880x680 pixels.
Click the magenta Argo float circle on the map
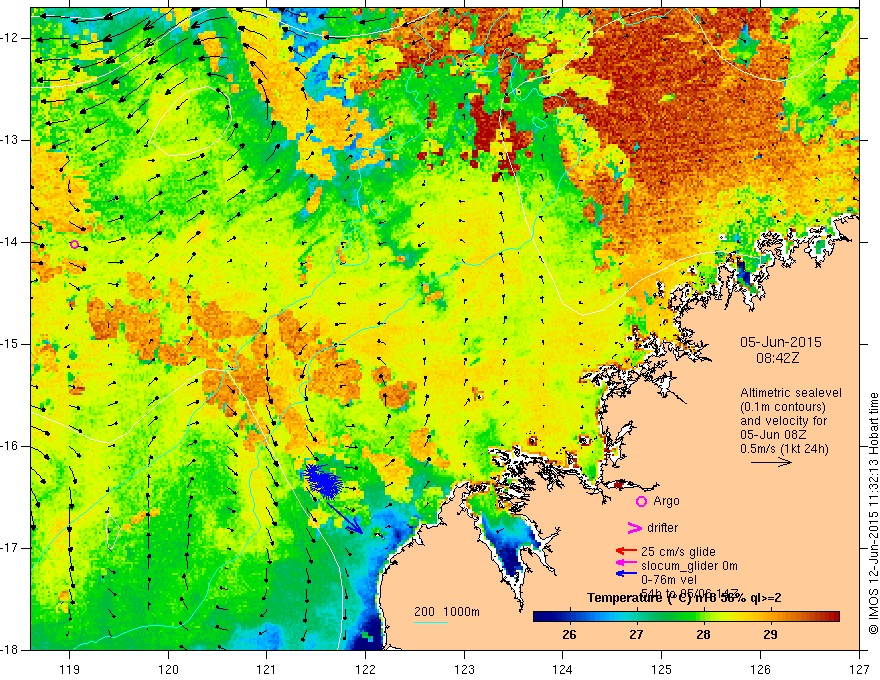[75, 244]
